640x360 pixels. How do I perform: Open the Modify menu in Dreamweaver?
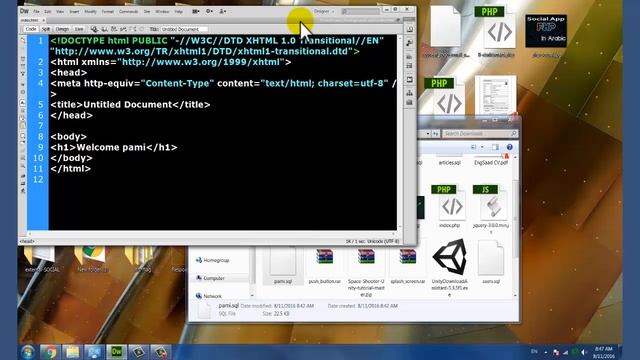pos(90,11)
